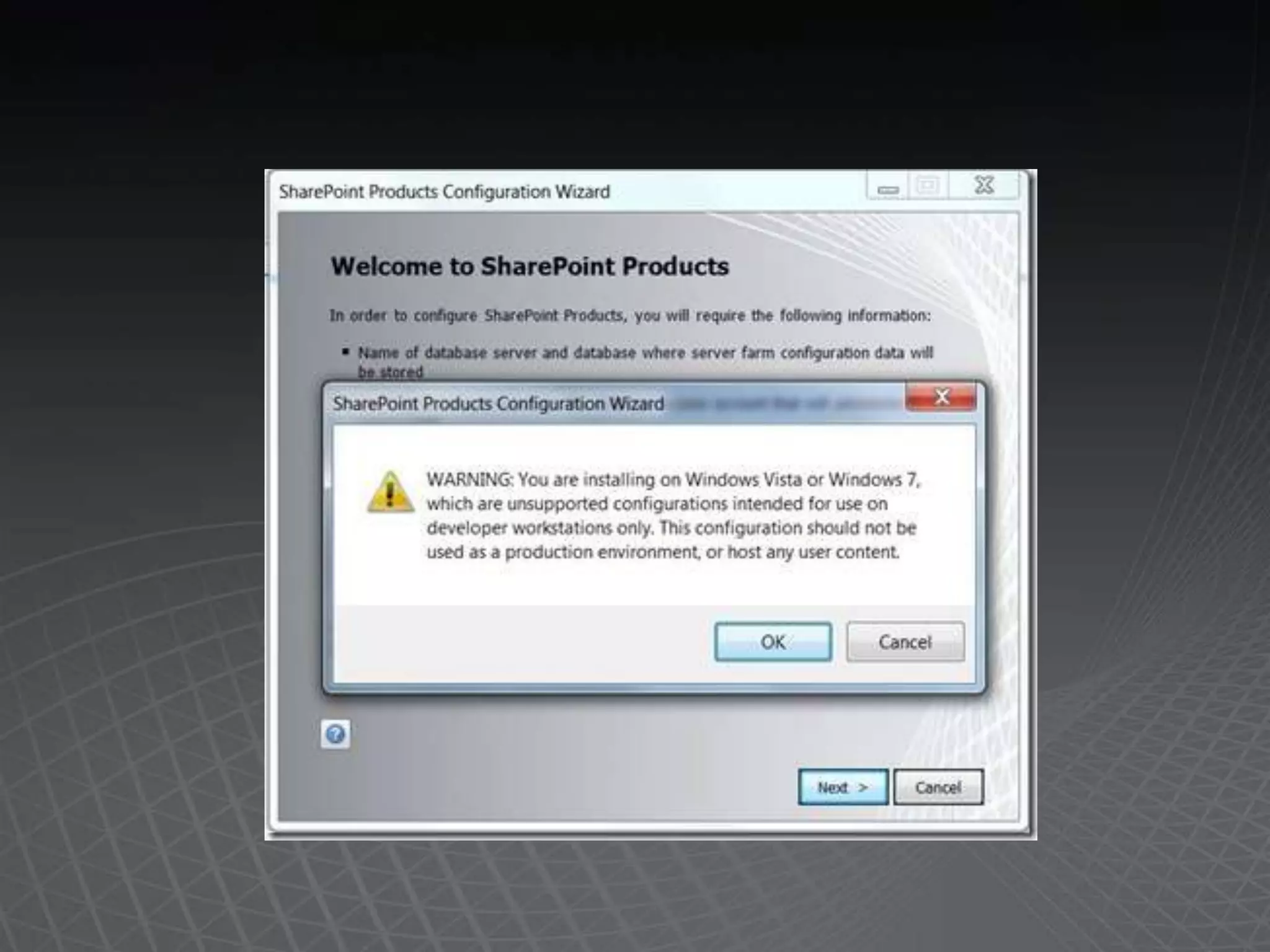Image resolution: width=1270 pixels, height=952 pixels.
Task: Click the warning dialog's title bar
Action: (x=498, y=404)
